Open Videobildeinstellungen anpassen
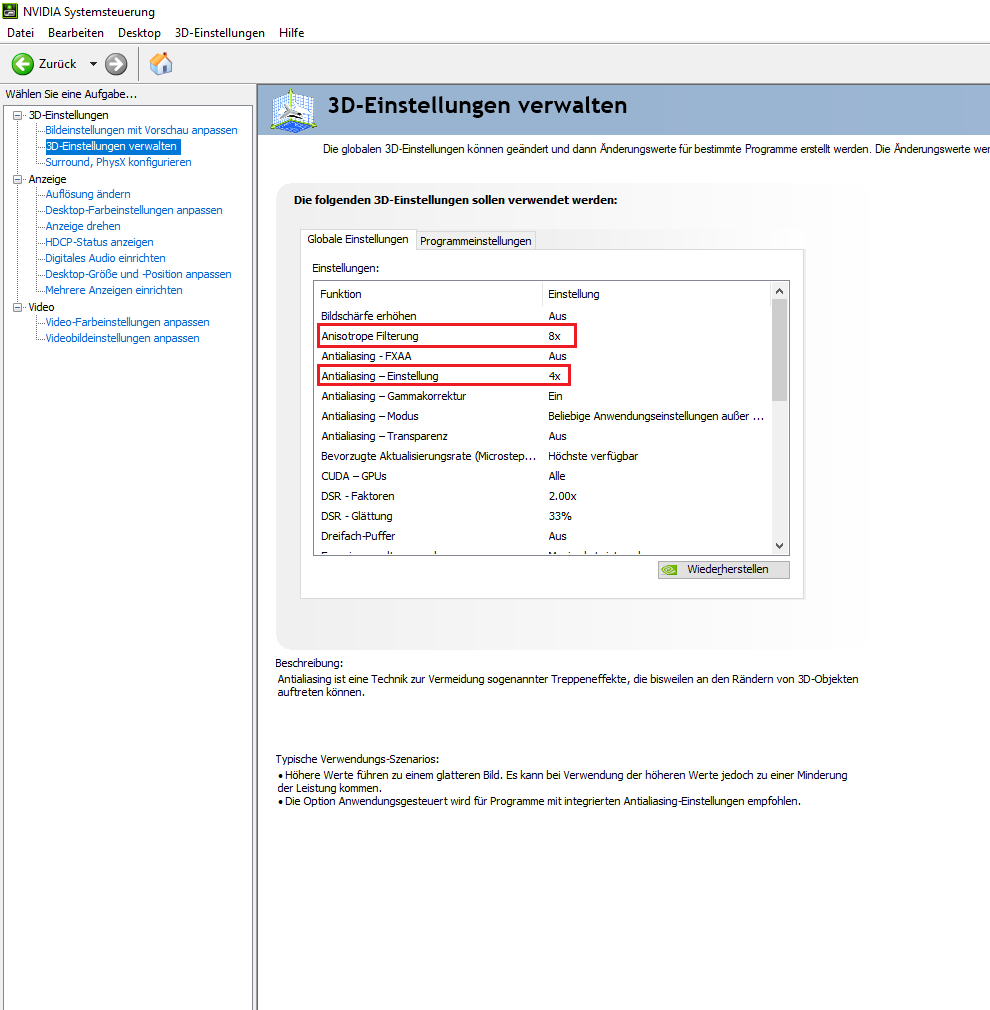This screenshot has height=1010, width=990. pos(122,338)
